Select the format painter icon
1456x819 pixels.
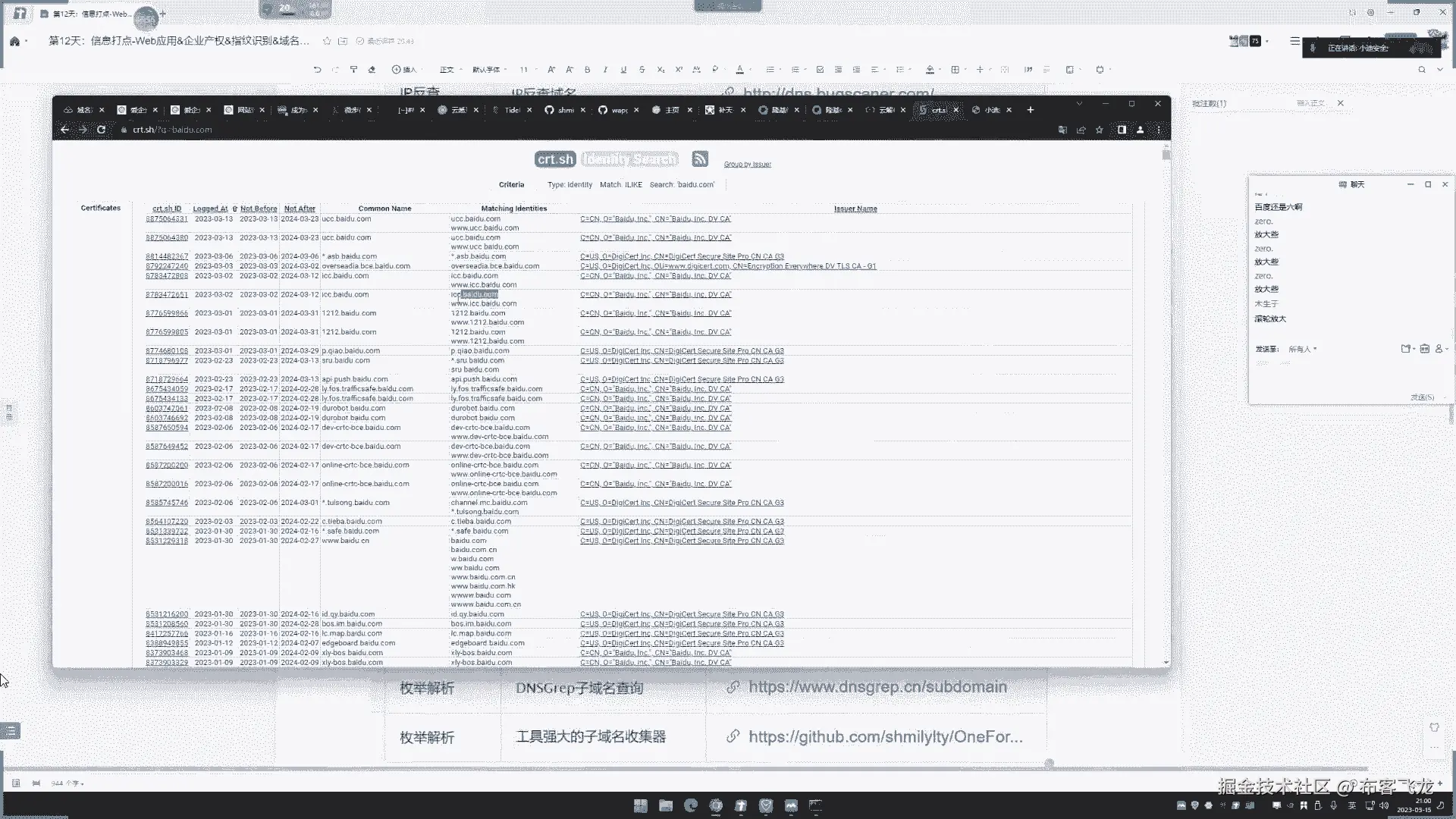tap(353, 70)
